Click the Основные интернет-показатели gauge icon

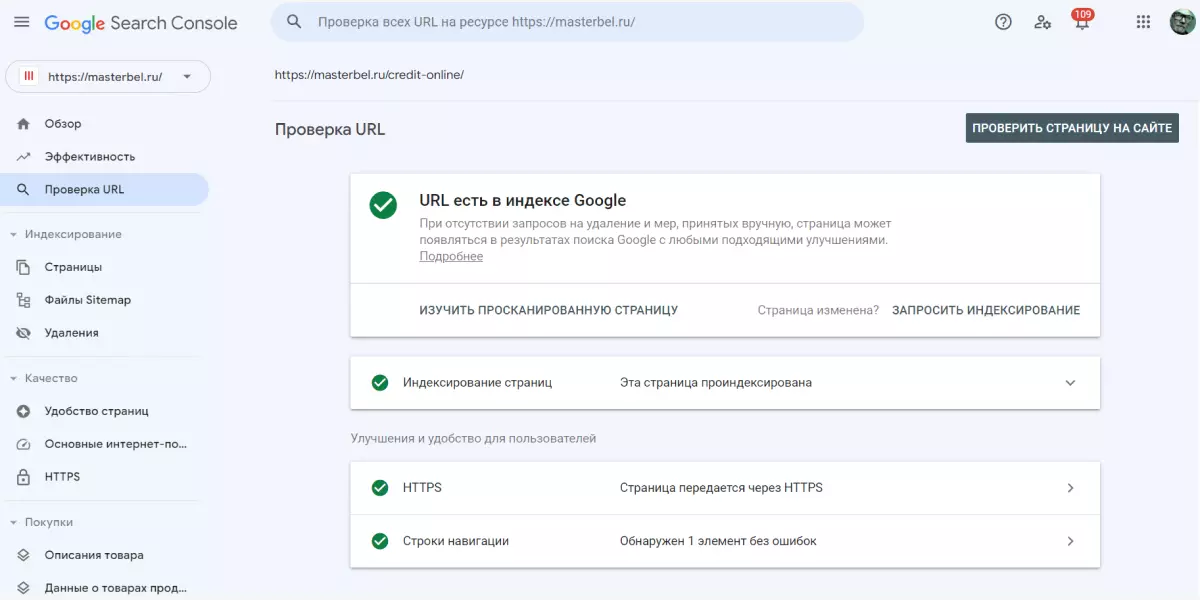point(23,444)
